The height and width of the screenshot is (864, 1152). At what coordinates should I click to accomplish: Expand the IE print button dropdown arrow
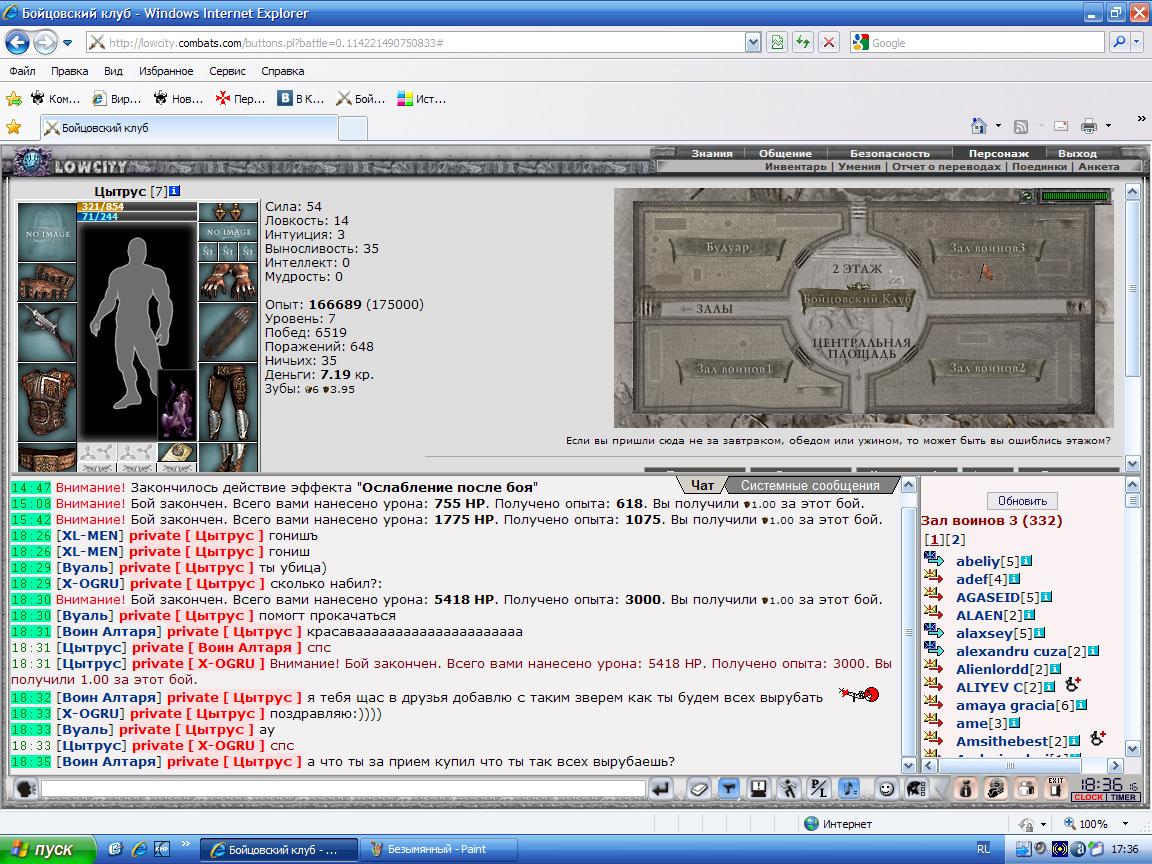click(1108, 126)
